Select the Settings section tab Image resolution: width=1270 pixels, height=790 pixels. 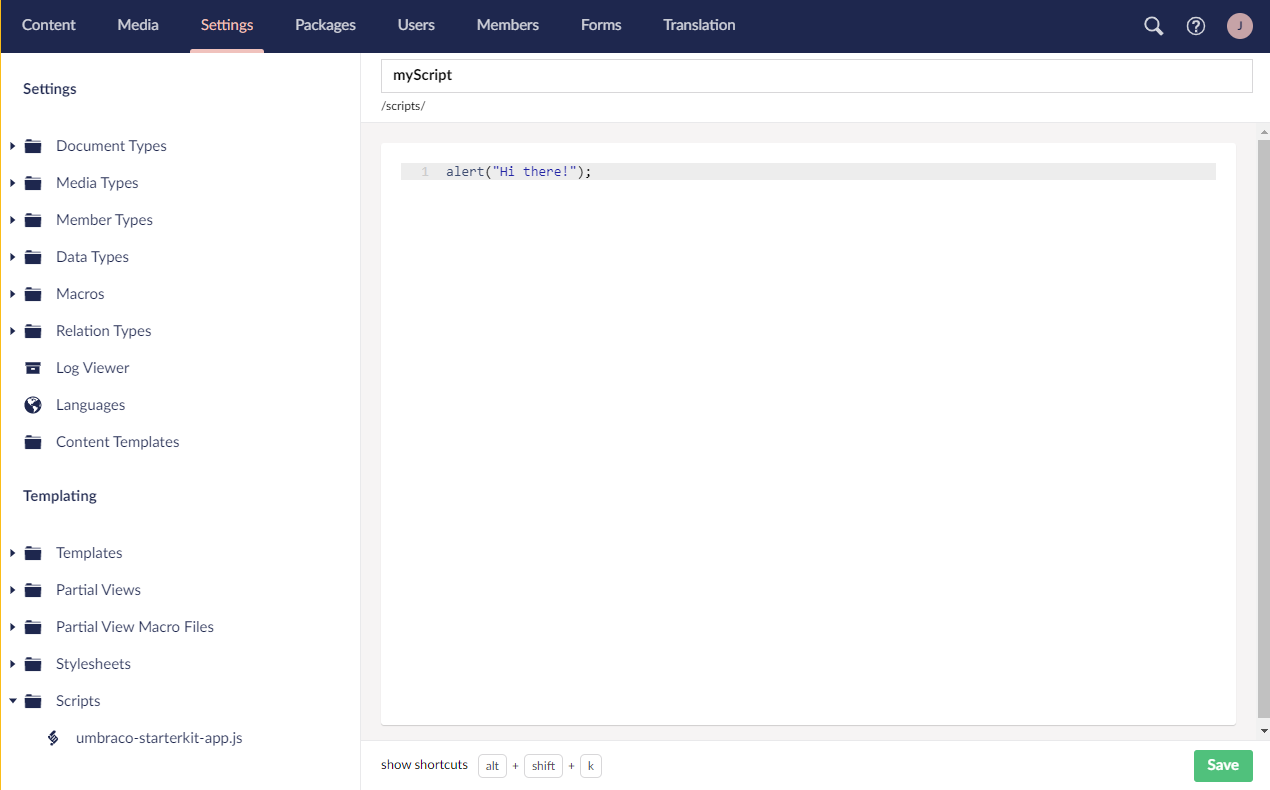coord(227,25)
